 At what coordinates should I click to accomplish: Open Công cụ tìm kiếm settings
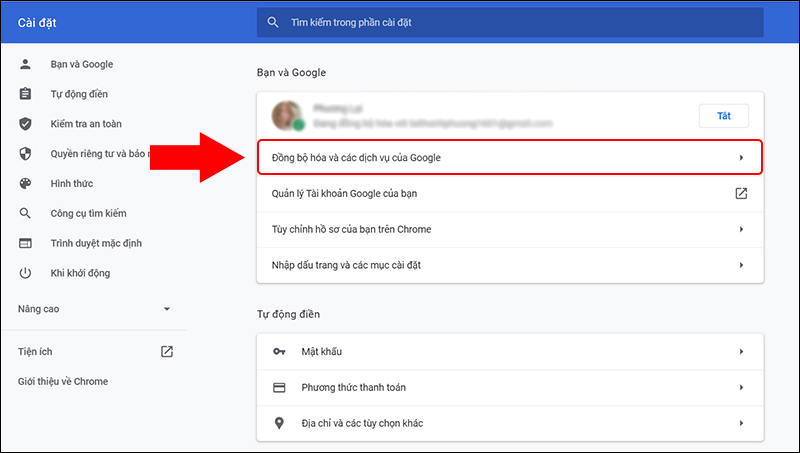[x=88, y=213]
